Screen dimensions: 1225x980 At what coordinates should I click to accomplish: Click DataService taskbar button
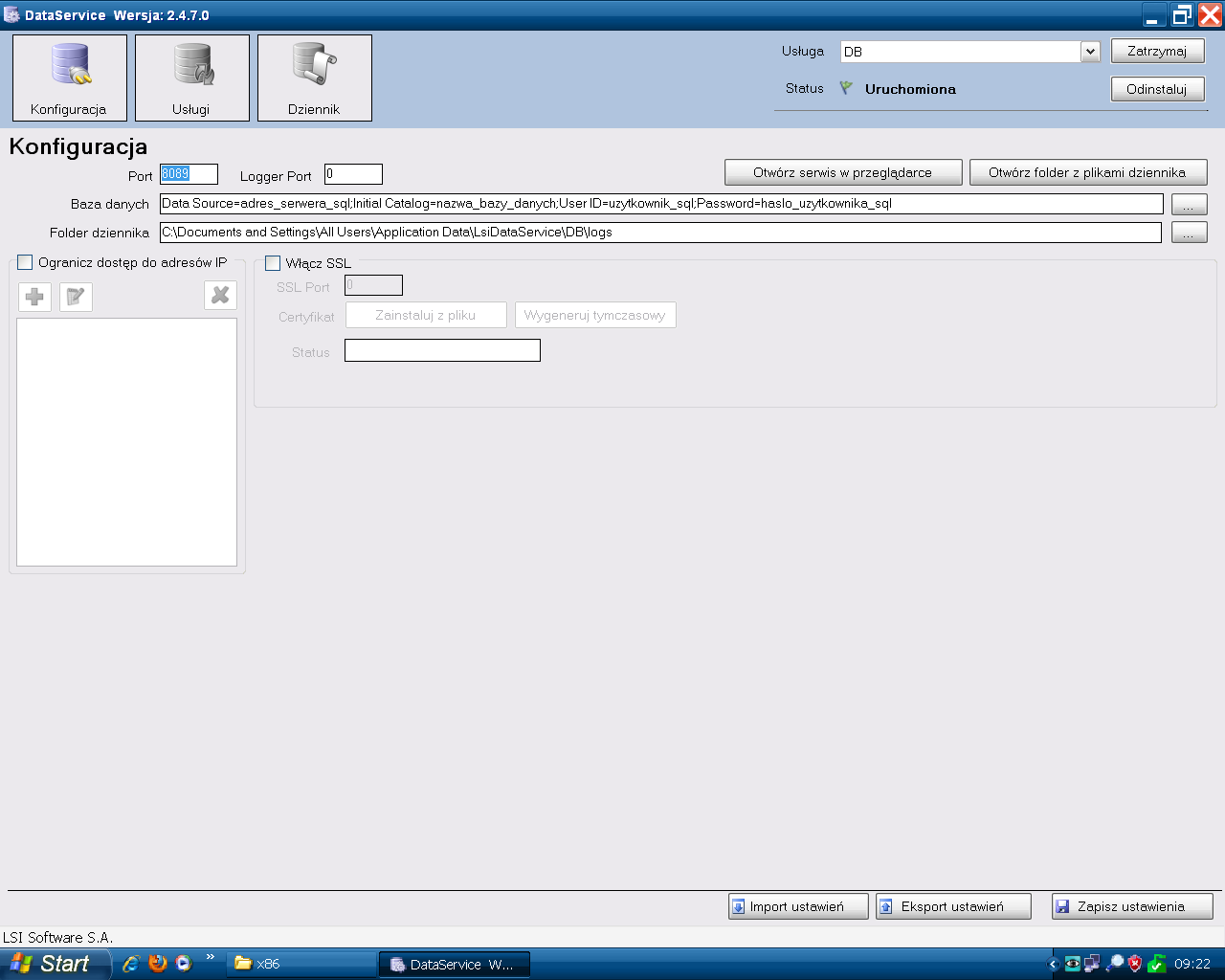click(x=455, y=965)
